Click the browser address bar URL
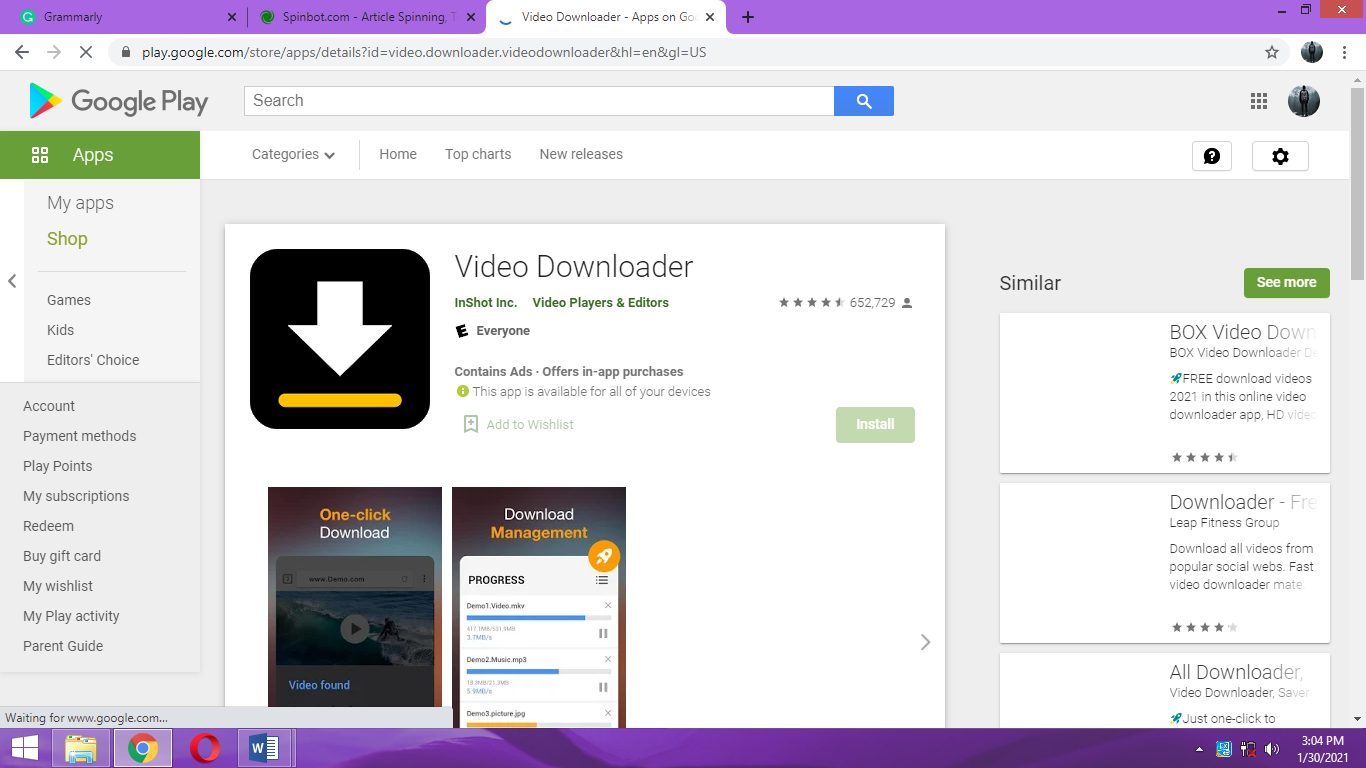This screenshot has height=768, width=1366. tap(424, 52)
